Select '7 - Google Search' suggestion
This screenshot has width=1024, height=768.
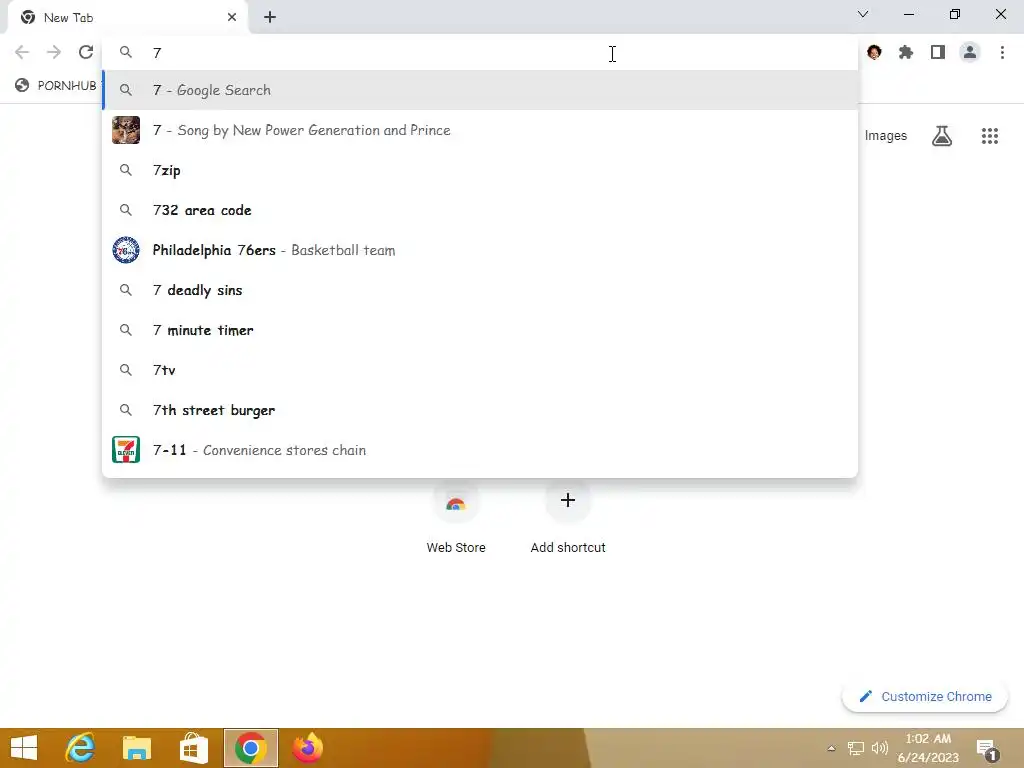(480, 90)
